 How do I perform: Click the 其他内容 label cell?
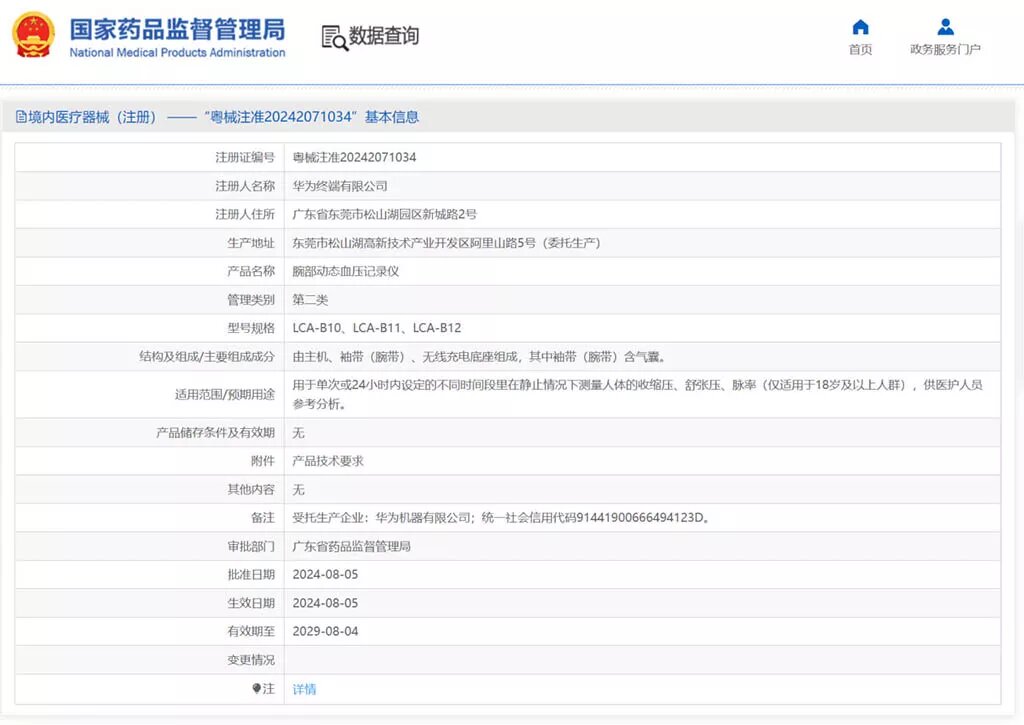150,489
